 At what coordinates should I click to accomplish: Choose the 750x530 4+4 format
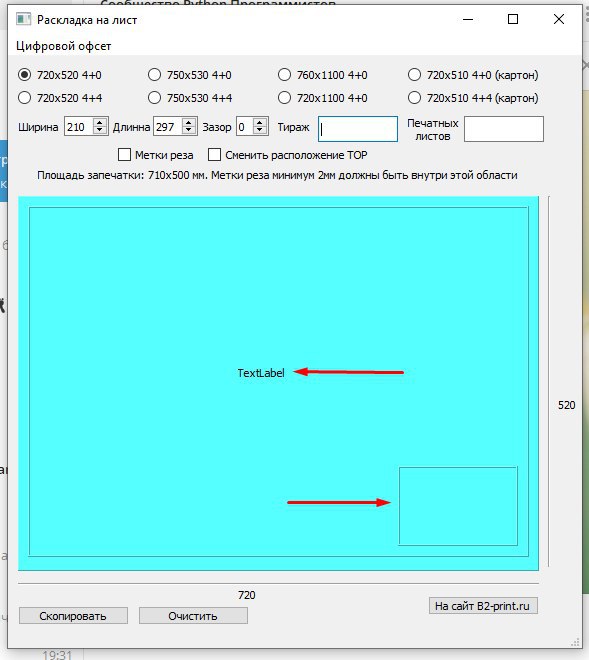pyautogui.click(x=190, y=98)
